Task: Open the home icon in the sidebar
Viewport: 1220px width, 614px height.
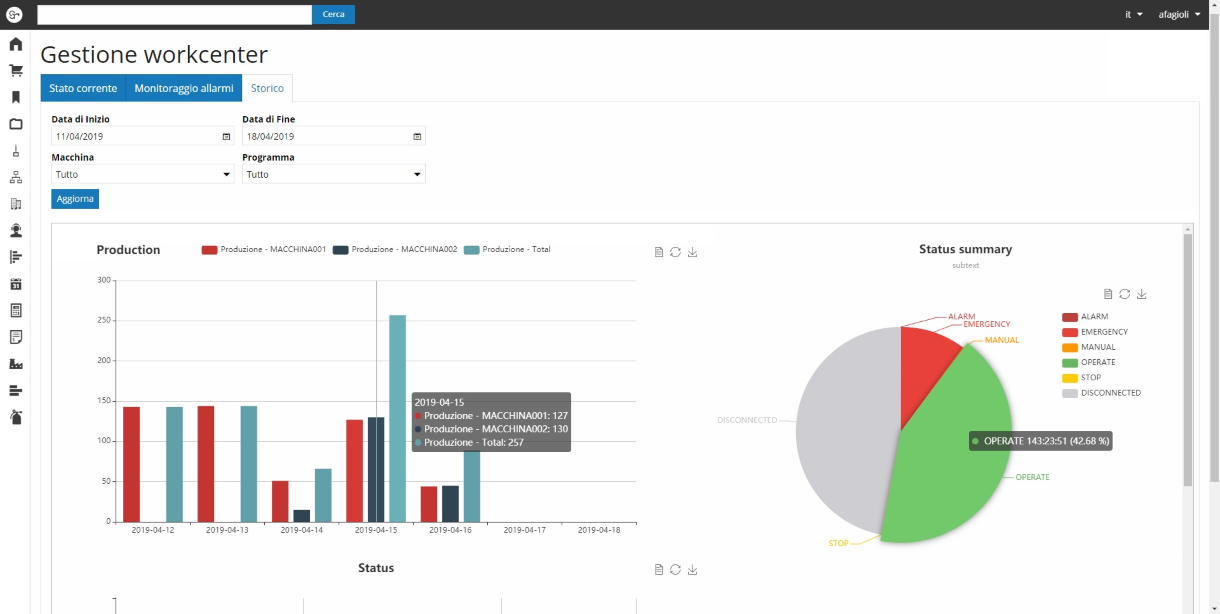Action: pyautogui.click(x=16, y=44)
